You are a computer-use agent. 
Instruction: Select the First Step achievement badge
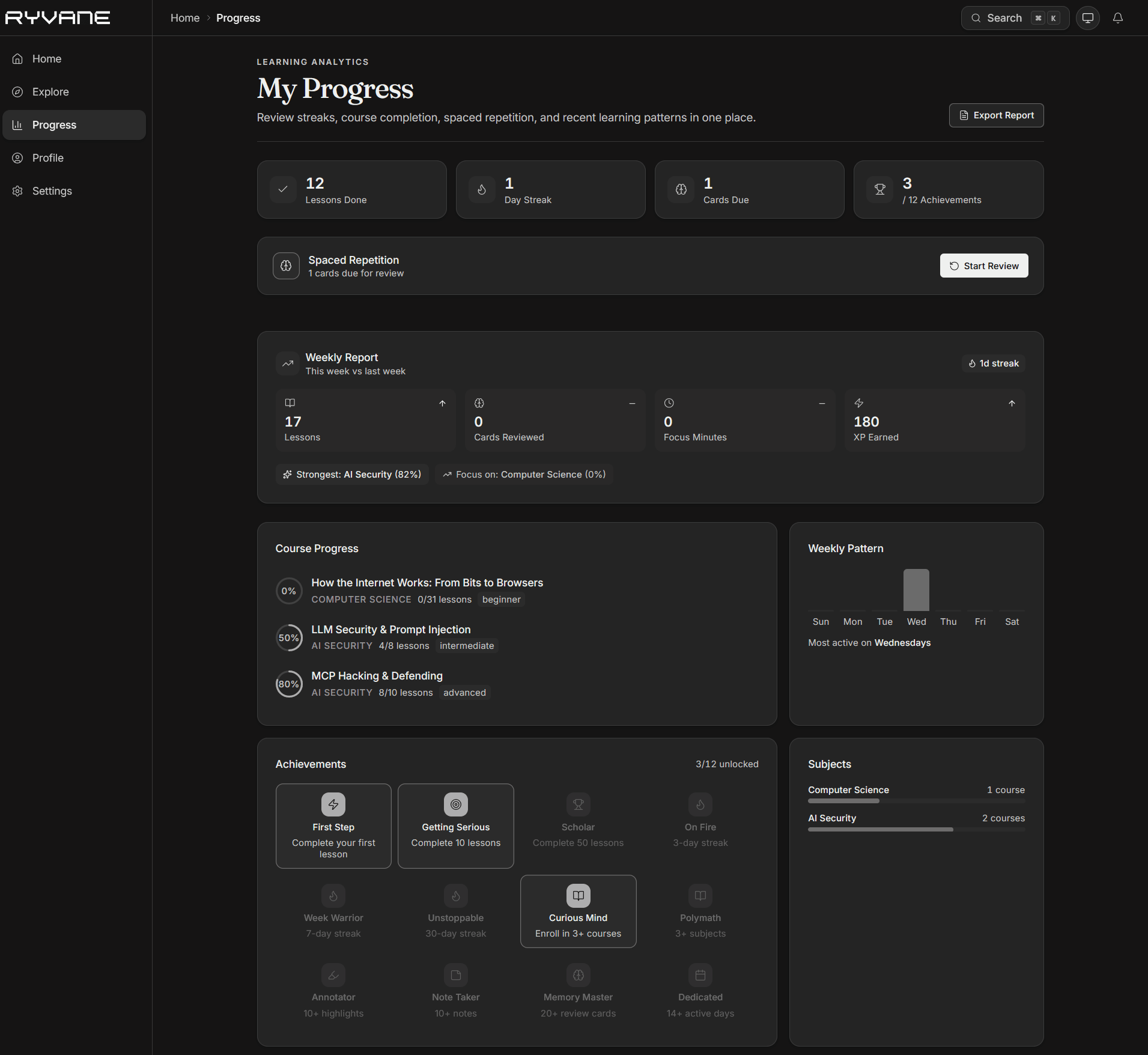click(x=333, y=825)
